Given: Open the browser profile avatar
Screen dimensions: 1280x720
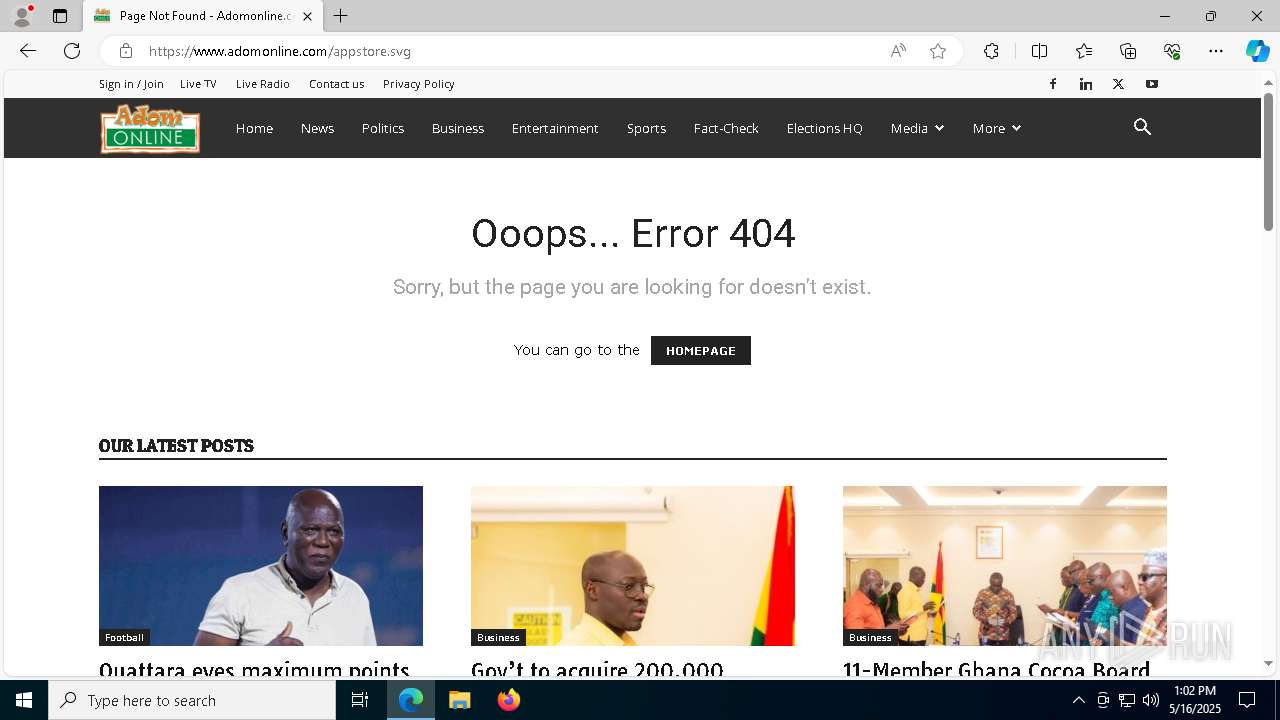Looking at the screenshot, I should (x=22, y=16).
